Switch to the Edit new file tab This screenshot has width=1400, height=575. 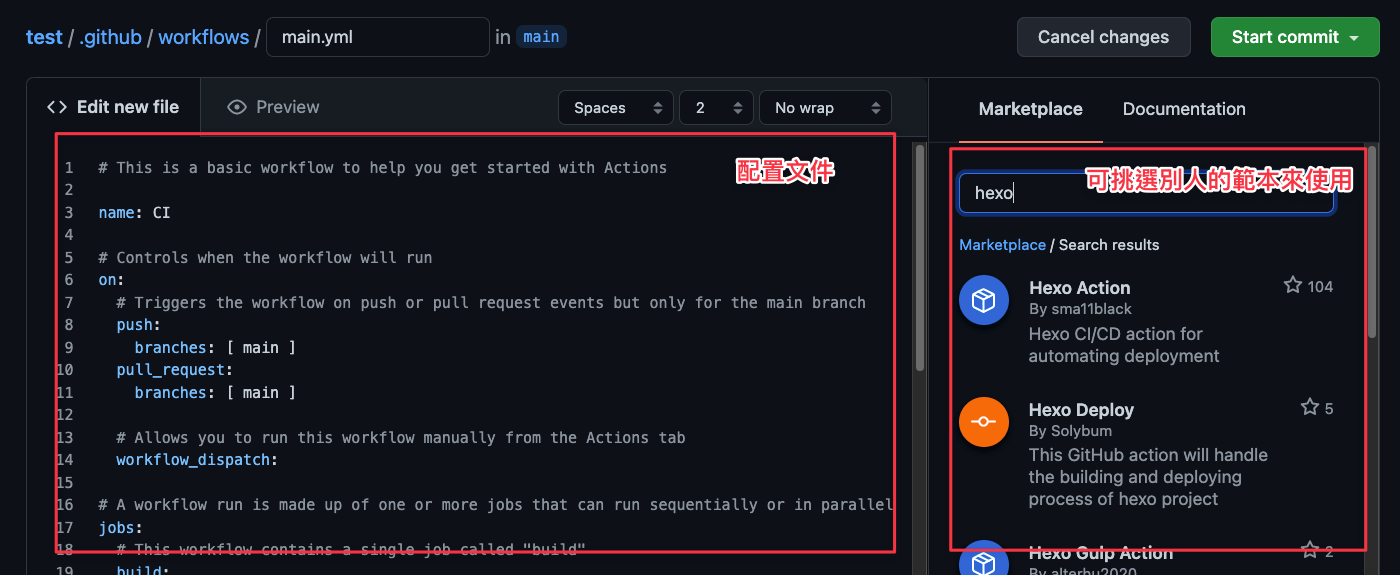point(114,107)
